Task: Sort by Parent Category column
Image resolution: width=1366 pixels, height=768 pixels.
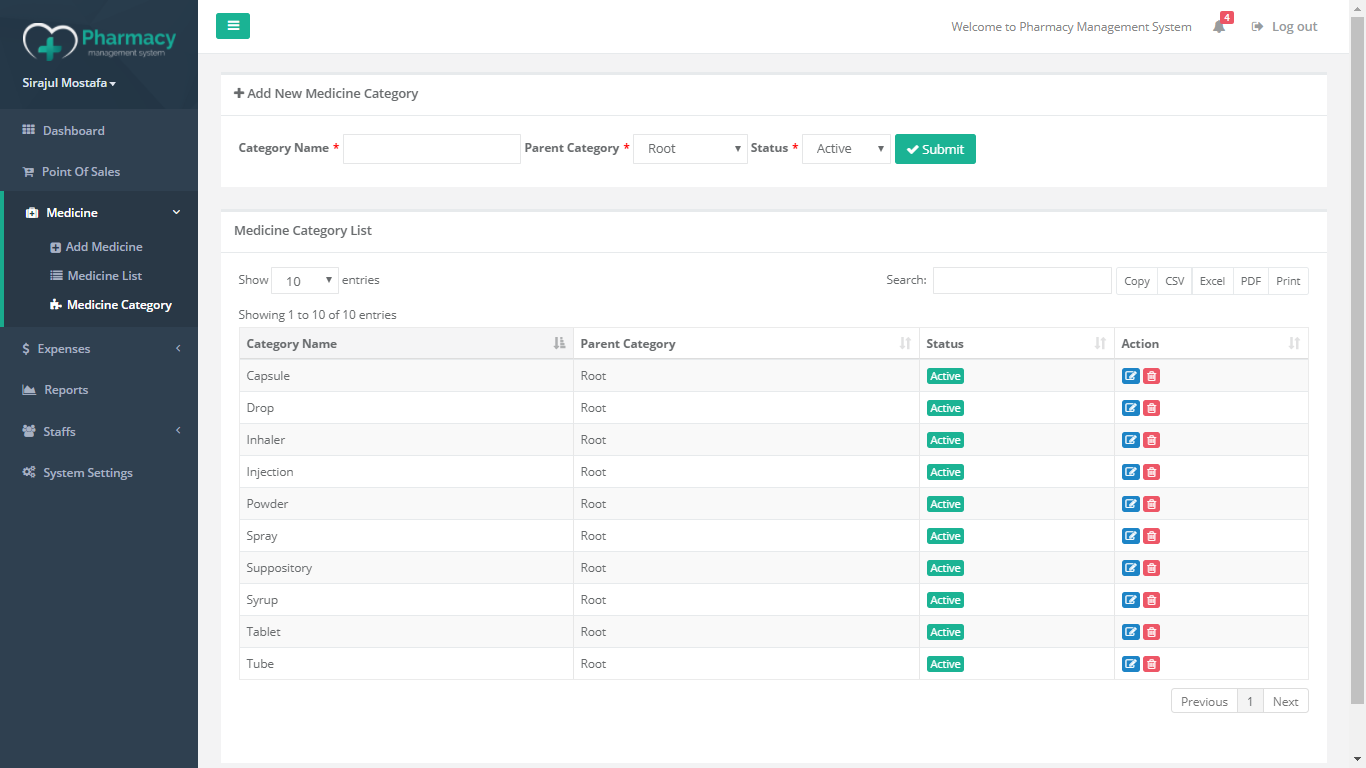Action: (x=746, y=344)
